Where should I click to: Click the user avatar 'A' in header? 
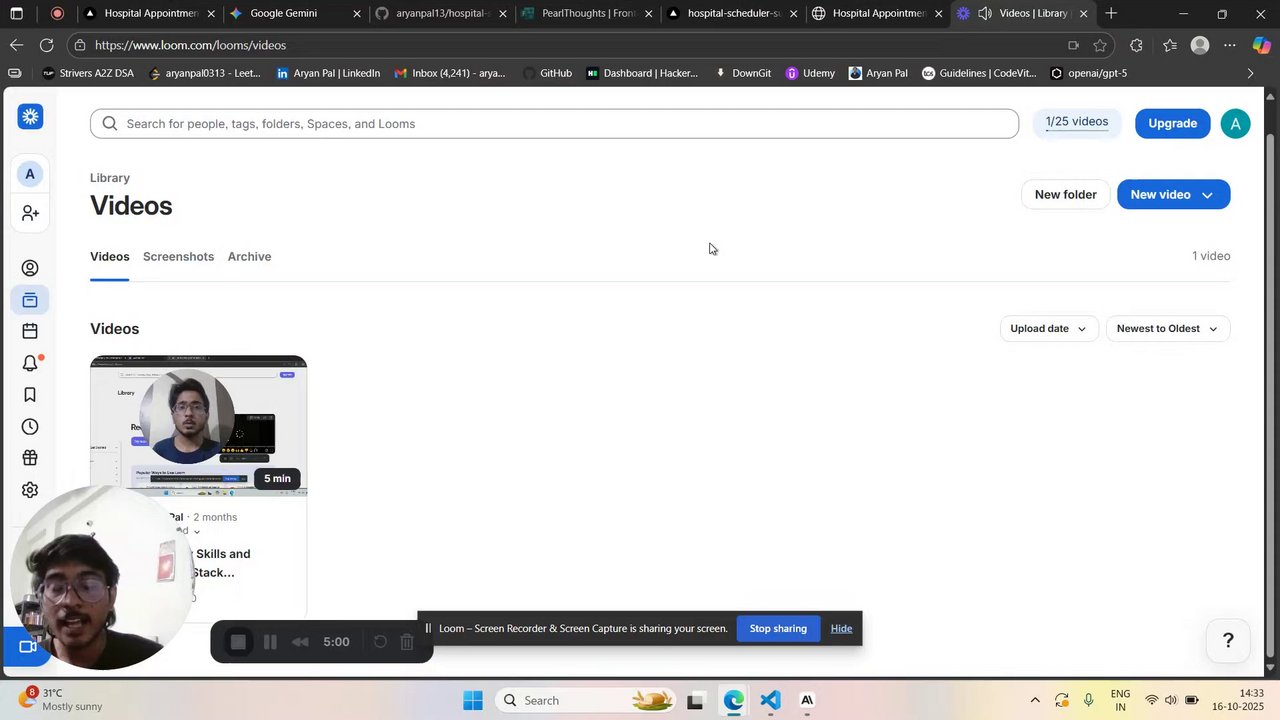coord(1235,124)
